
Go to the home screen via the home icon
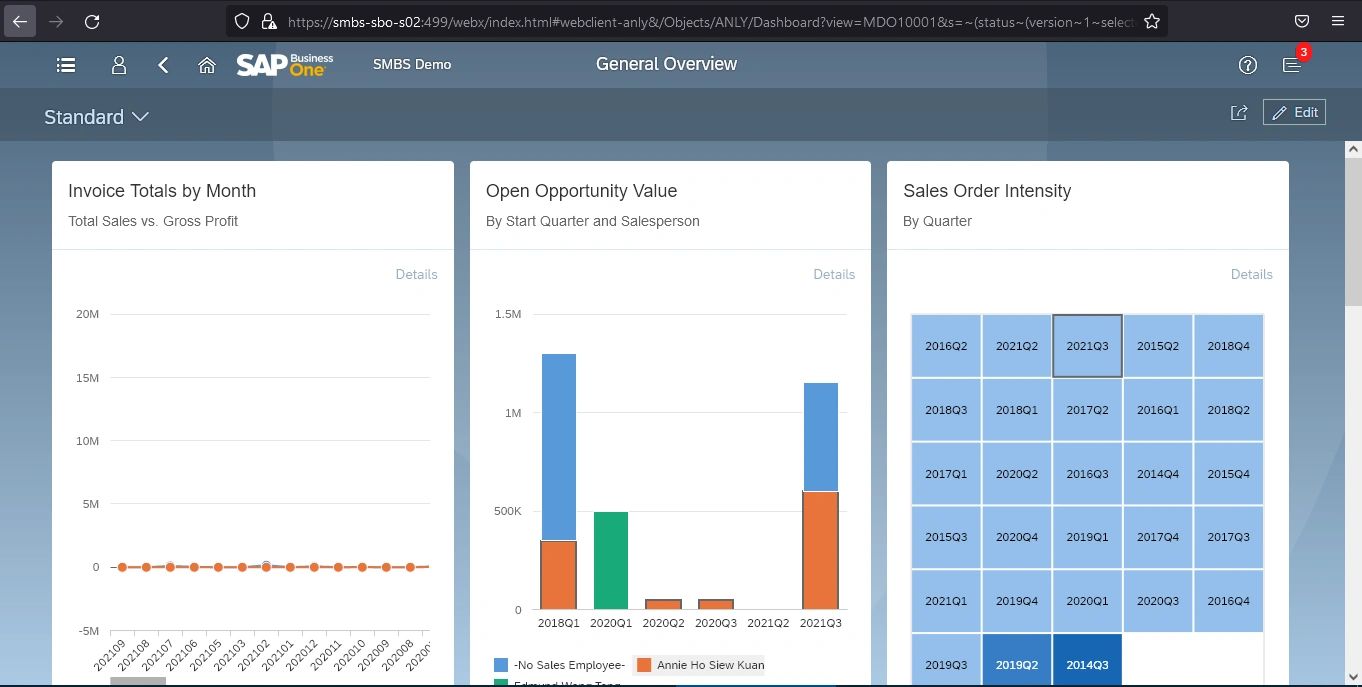coord(207,64)
